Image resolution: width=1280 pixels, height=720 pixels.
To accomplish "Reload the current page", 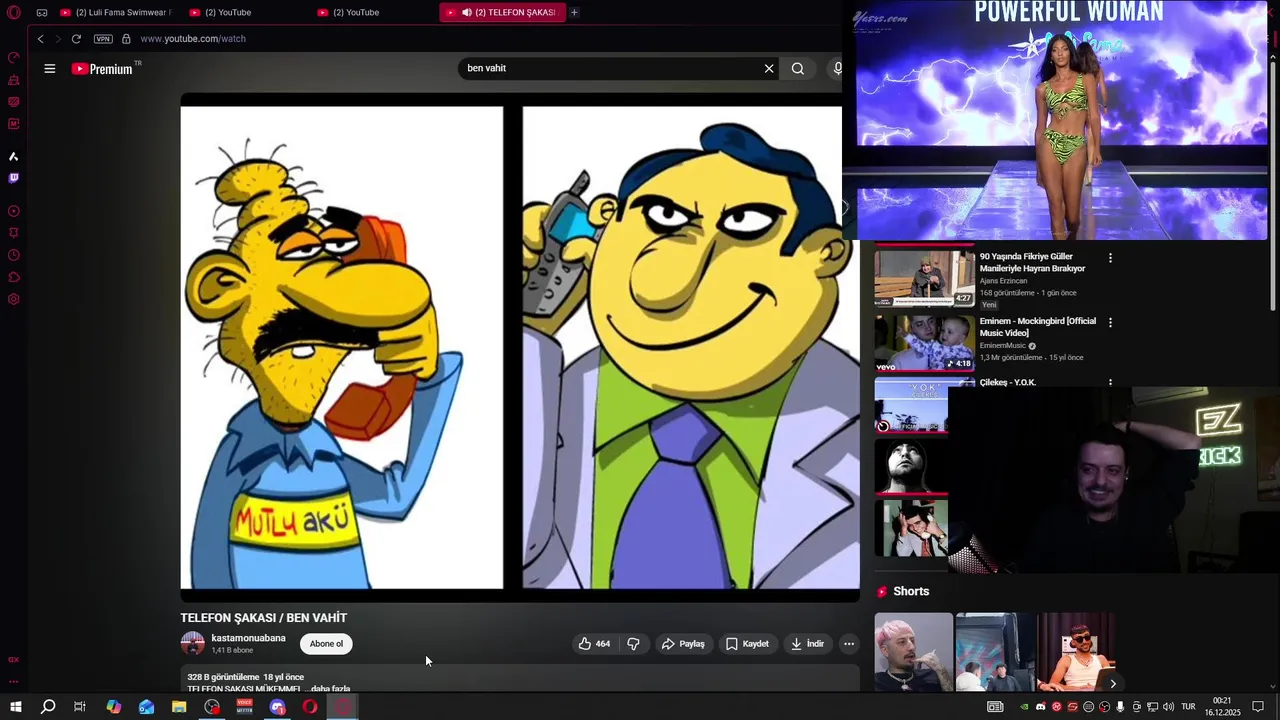I will click(x=76, y=39).
